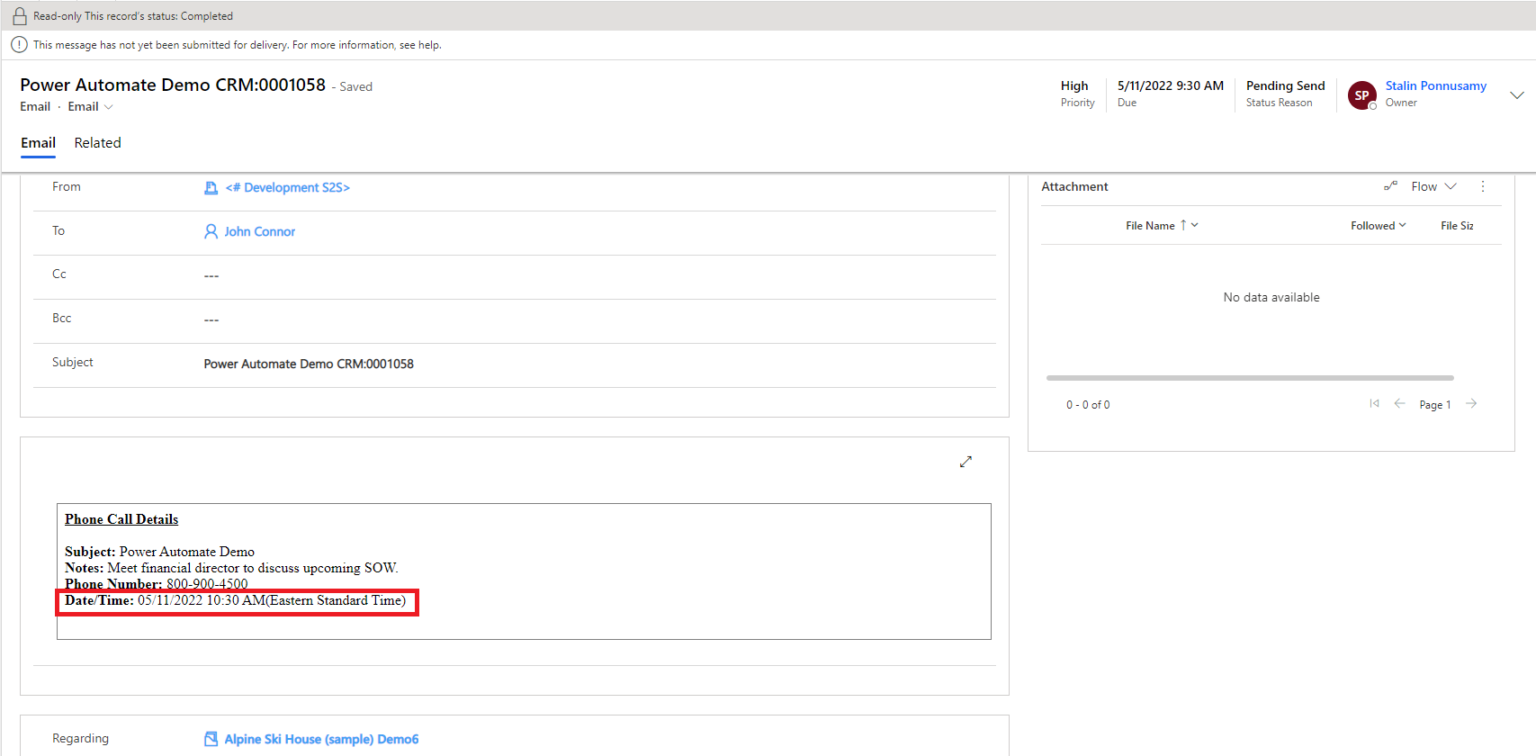Image resolution: width=1536 pixels, height=756 pixels.
Task: Click the SP owner avatar
Action: pyautogui.click(x=1361, y=94)
